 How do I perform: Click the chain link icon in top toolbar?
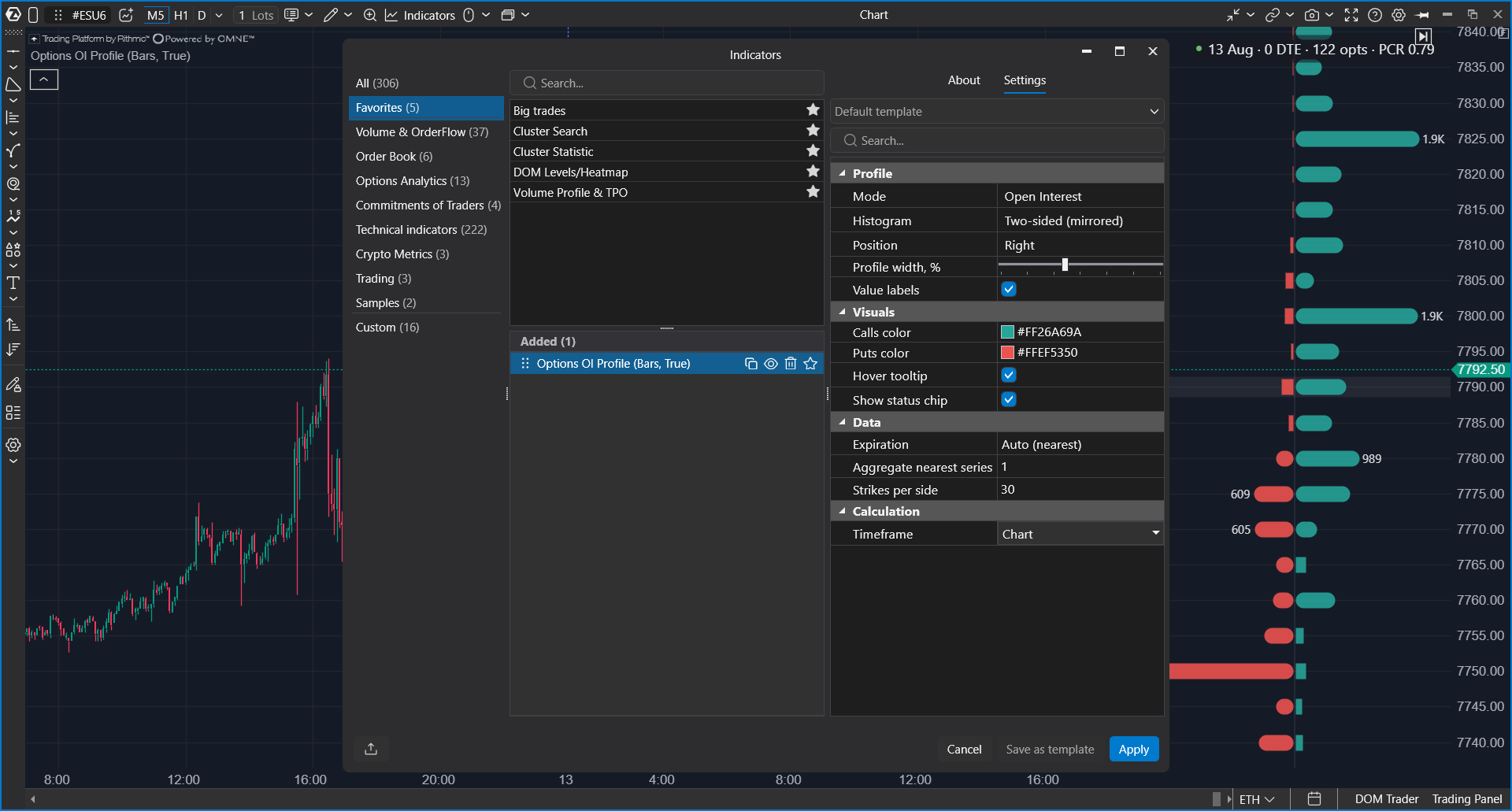tap(1273, 15)
